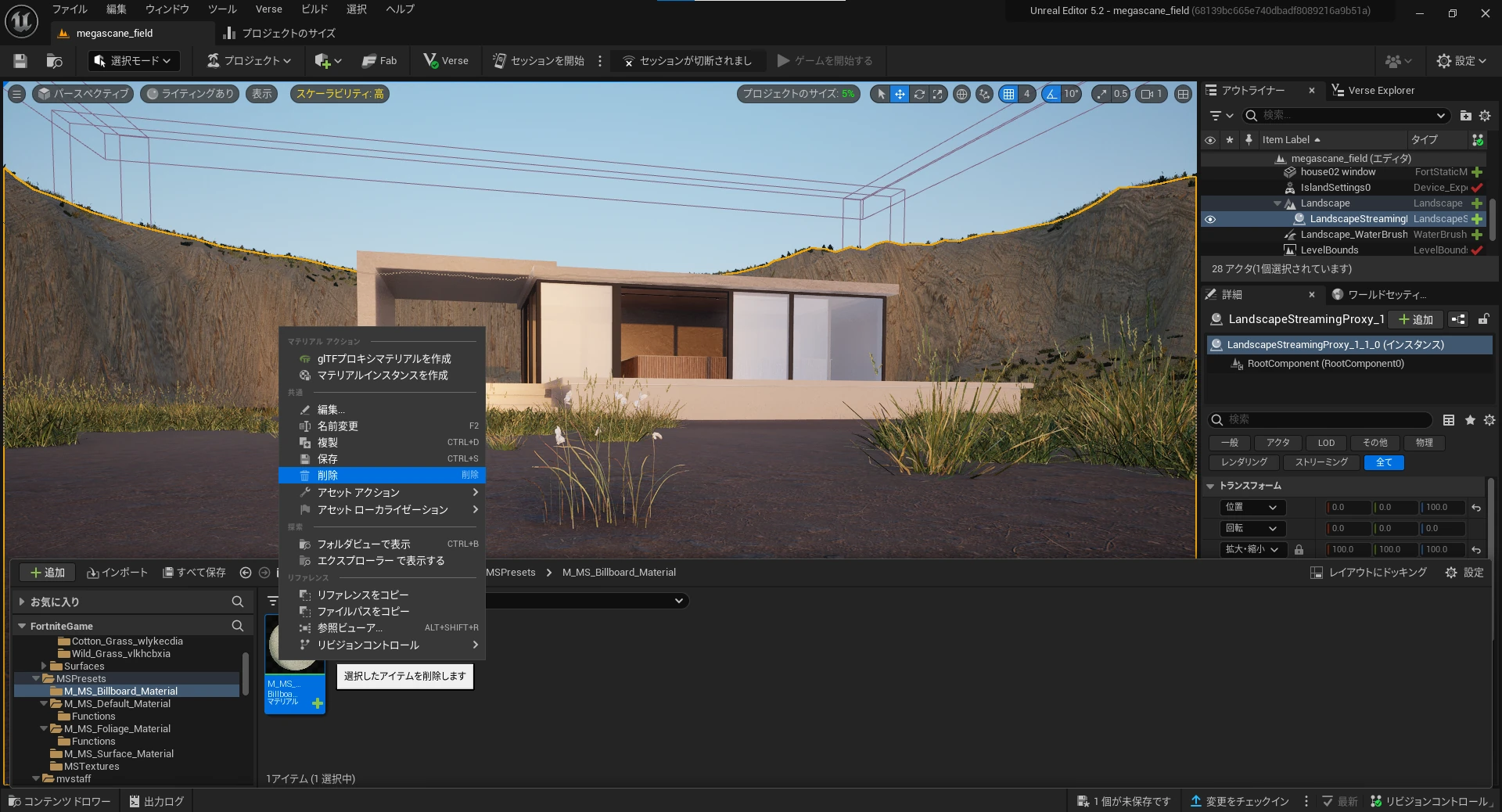This screenshot has height=812, width=1502.
Task: Click the インポート button
Action: [117, 573]
